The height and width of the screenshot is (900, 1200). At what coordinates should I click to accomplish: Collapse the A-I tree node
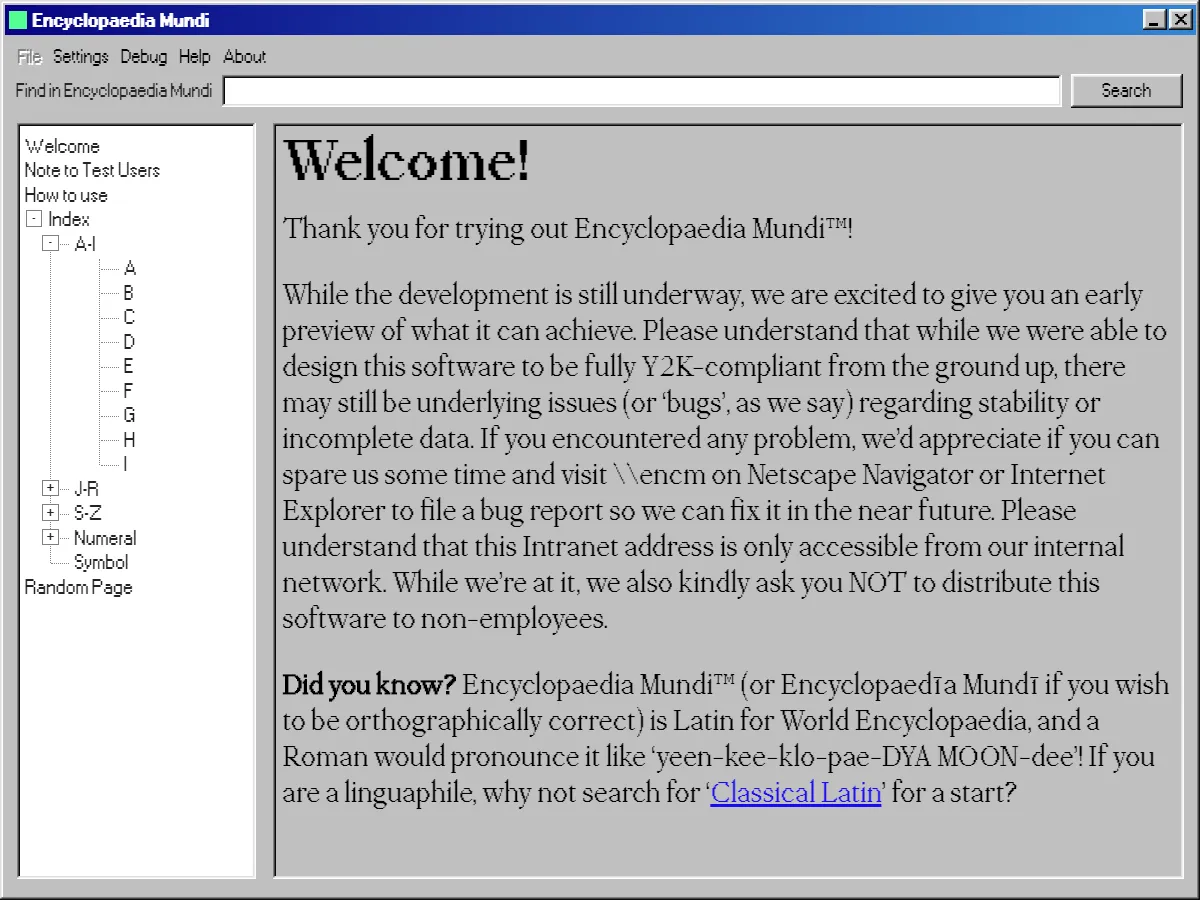[x=50, y=244]
